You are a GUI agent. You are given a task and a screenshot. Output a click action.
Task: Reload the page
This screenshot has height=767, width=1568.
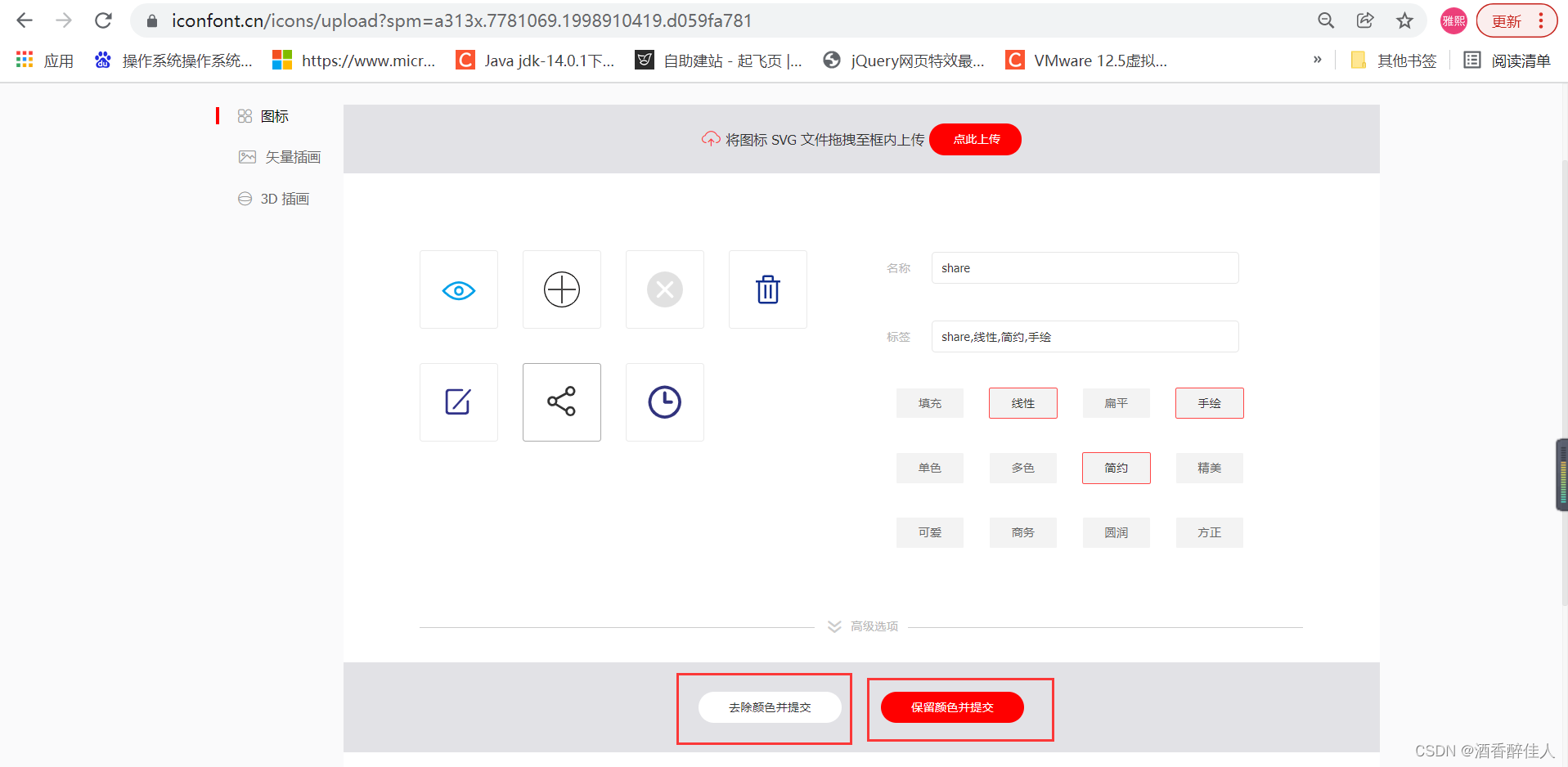[x=103, y=20]
